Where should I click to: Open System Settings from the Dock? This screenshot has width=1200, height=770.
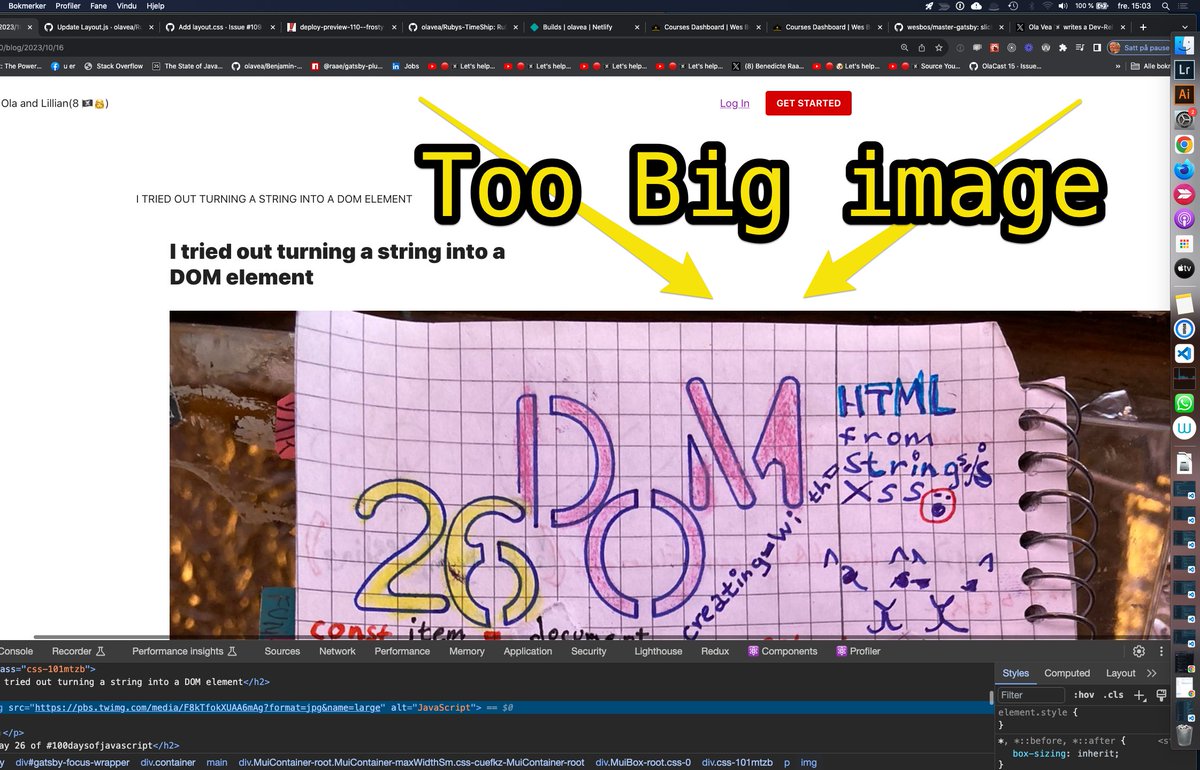[1184, 119]
